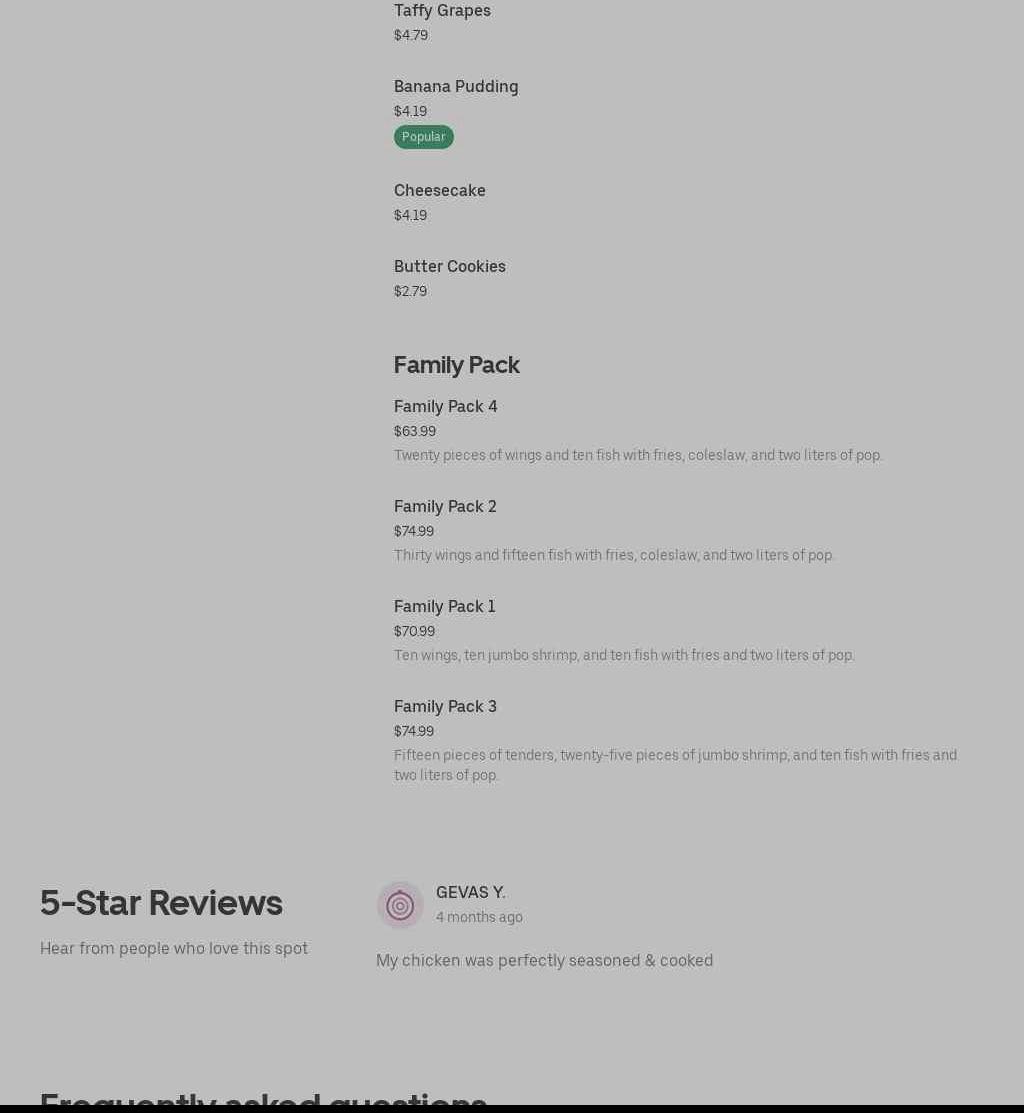The height and width of the screenshot is (1113, 1024).
Task: Click the Family Pack section heading
Action: [456, 365]
